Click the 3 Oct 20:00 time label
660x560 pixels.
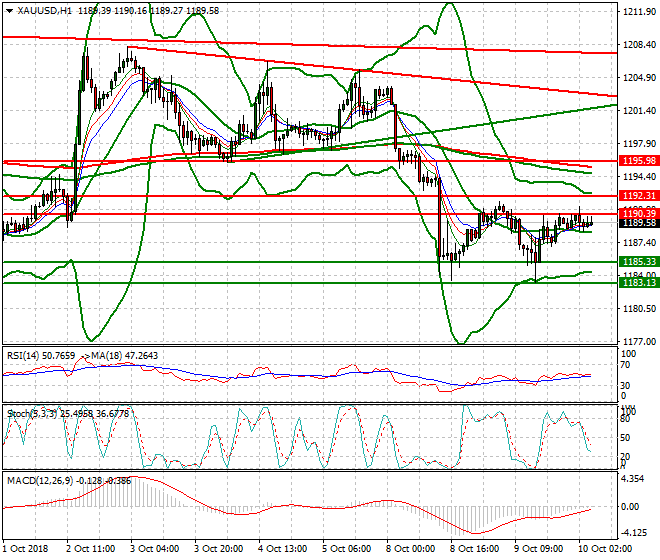tap(218, 549)
